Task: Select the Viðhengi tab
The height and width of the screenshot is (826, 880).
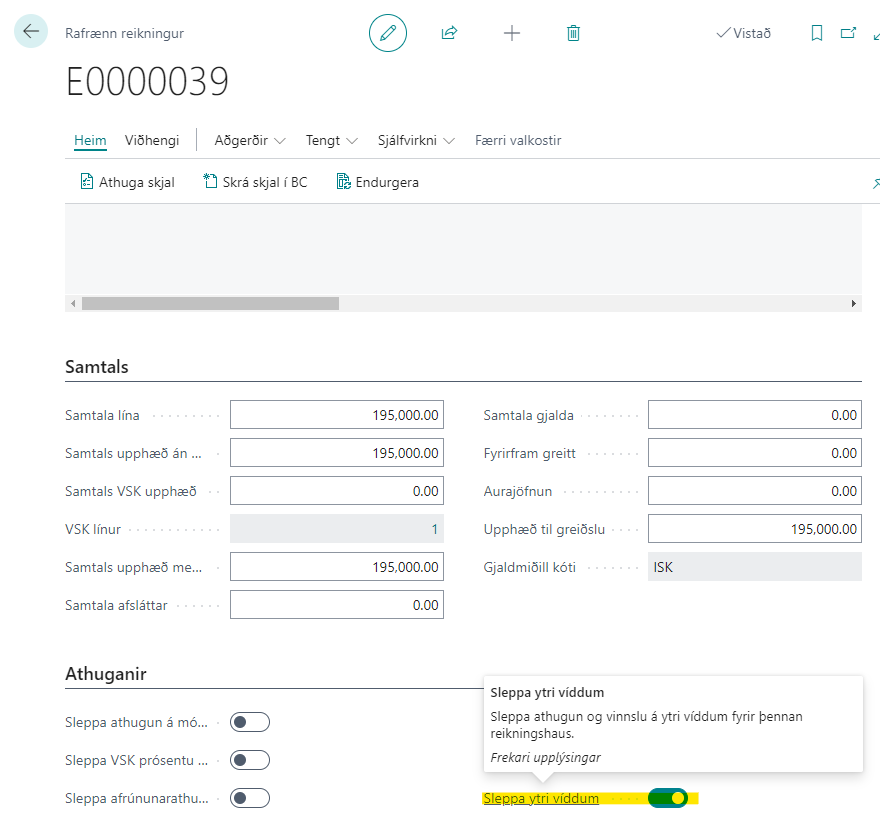Action: pos(152,141)
